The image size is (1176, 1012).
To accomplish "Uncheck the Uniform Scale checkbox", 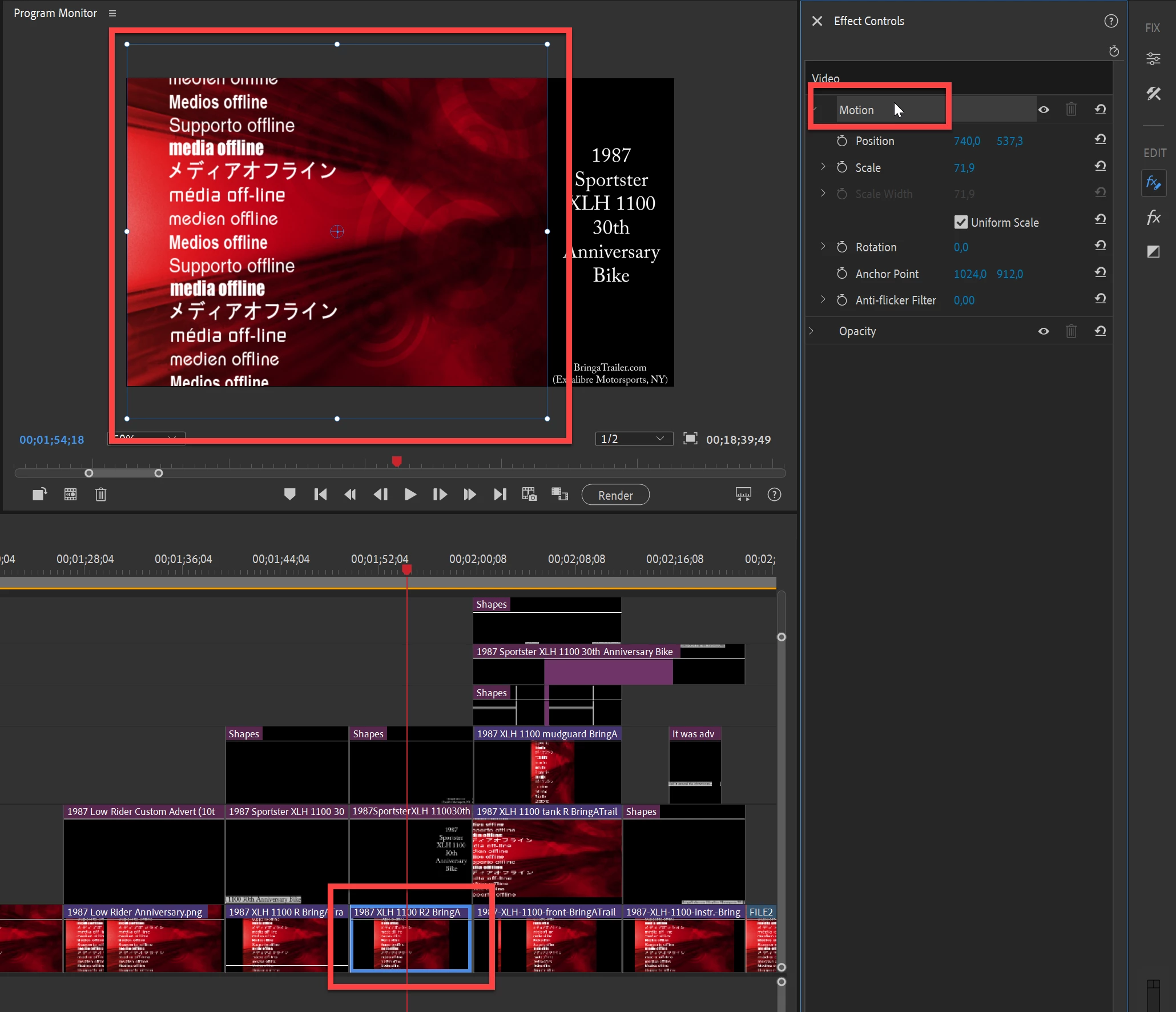I will pos(961,223).
